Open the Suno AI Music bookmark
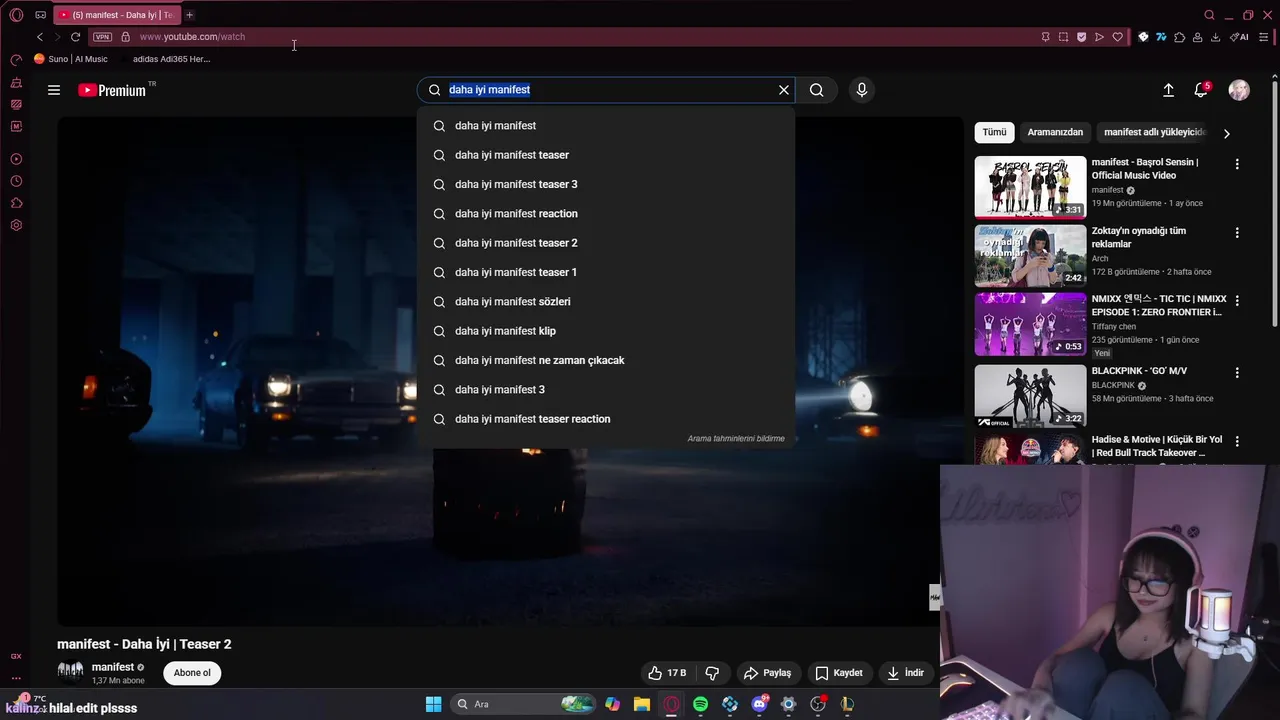1280x720 pixels. (x=71, y=59)
